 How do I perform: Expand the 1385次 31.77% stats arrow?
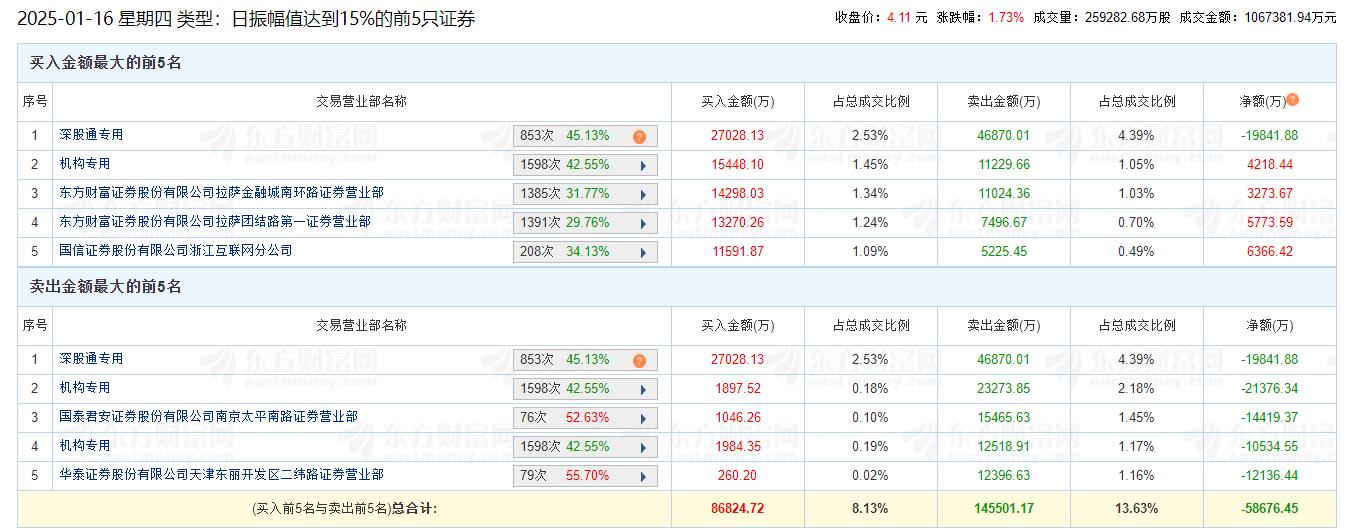click(642, 195)
